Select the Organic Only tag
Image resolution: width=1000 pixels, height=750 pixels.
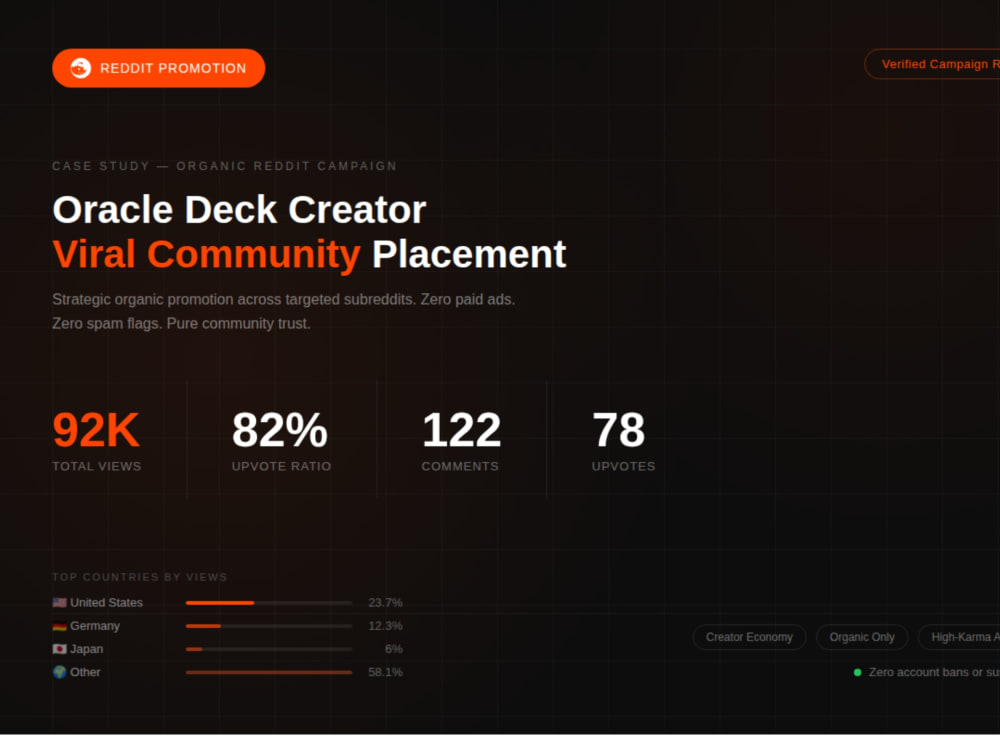click(x=862, y=637)
